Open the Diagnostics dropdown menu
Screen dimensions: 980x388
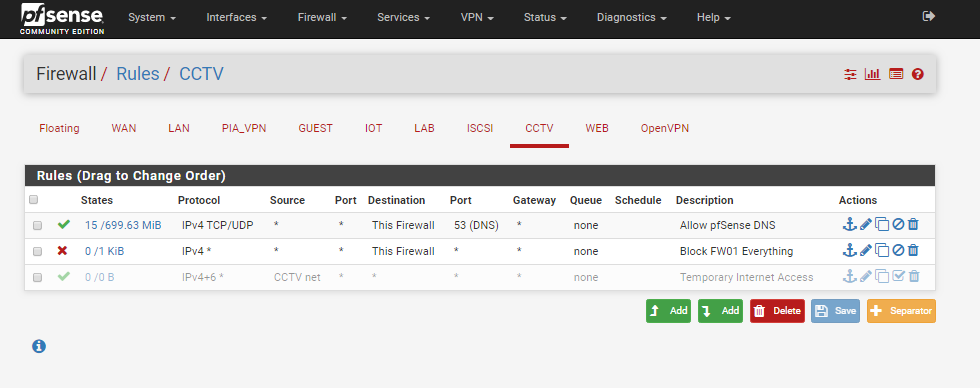[x=631, y=18]
